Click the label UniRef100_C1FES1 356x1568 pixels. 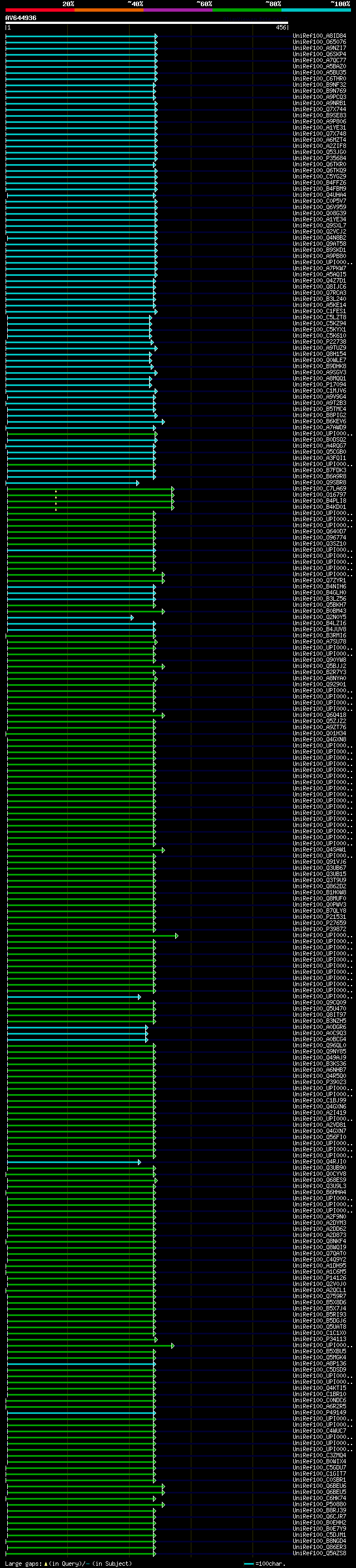(x=319, y=311)
